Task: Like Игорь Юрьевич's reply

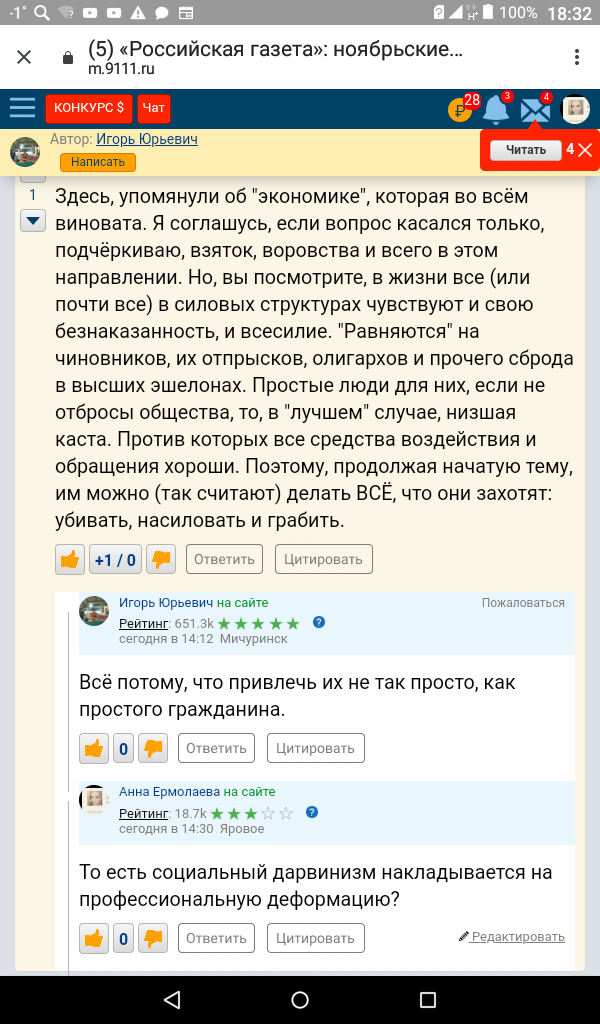Action: [94, 747]
